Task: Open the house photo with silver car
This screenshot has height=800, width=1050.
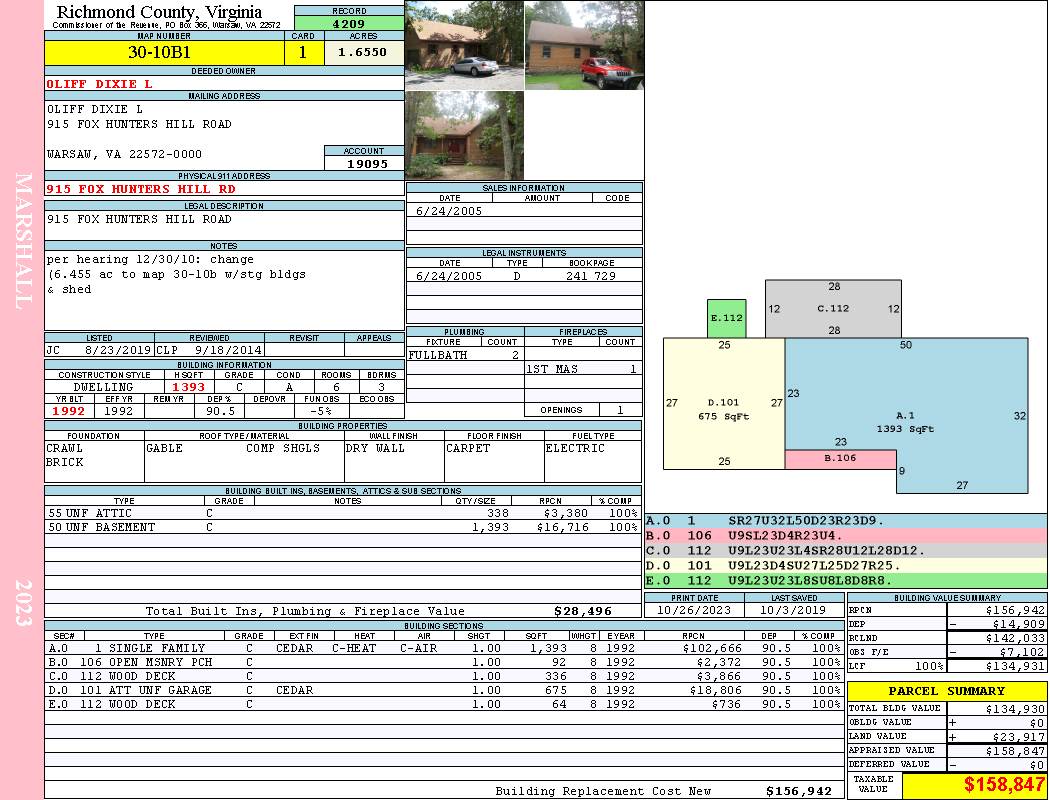Action: coord(464,45)
